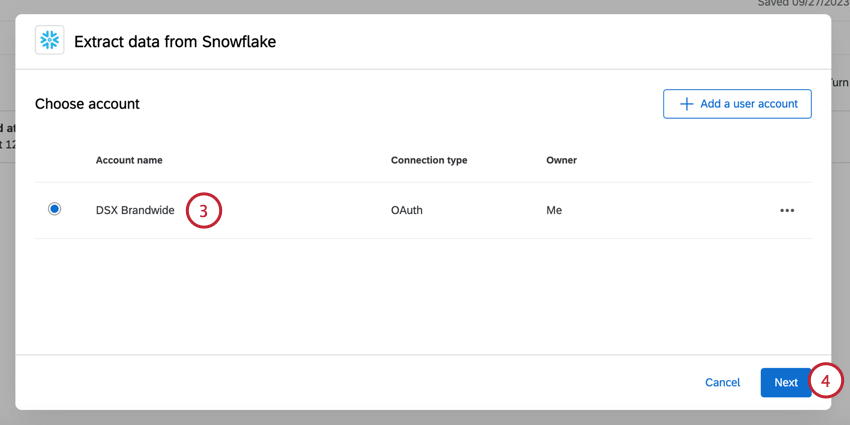The width and height of the screenshot is (850, 425).
Task: Open the three-dot options menu for DSX Brandwide
Action: [x=787, y=211]
